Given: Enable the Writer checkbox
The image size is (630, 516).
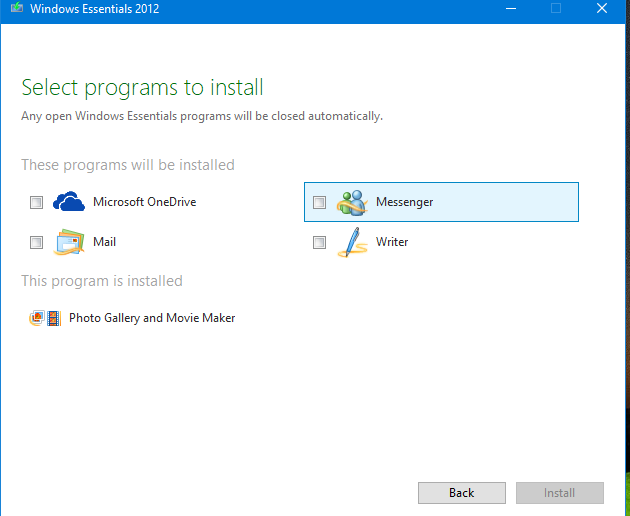Looking at the screenshot, I should tap(319, 242).
